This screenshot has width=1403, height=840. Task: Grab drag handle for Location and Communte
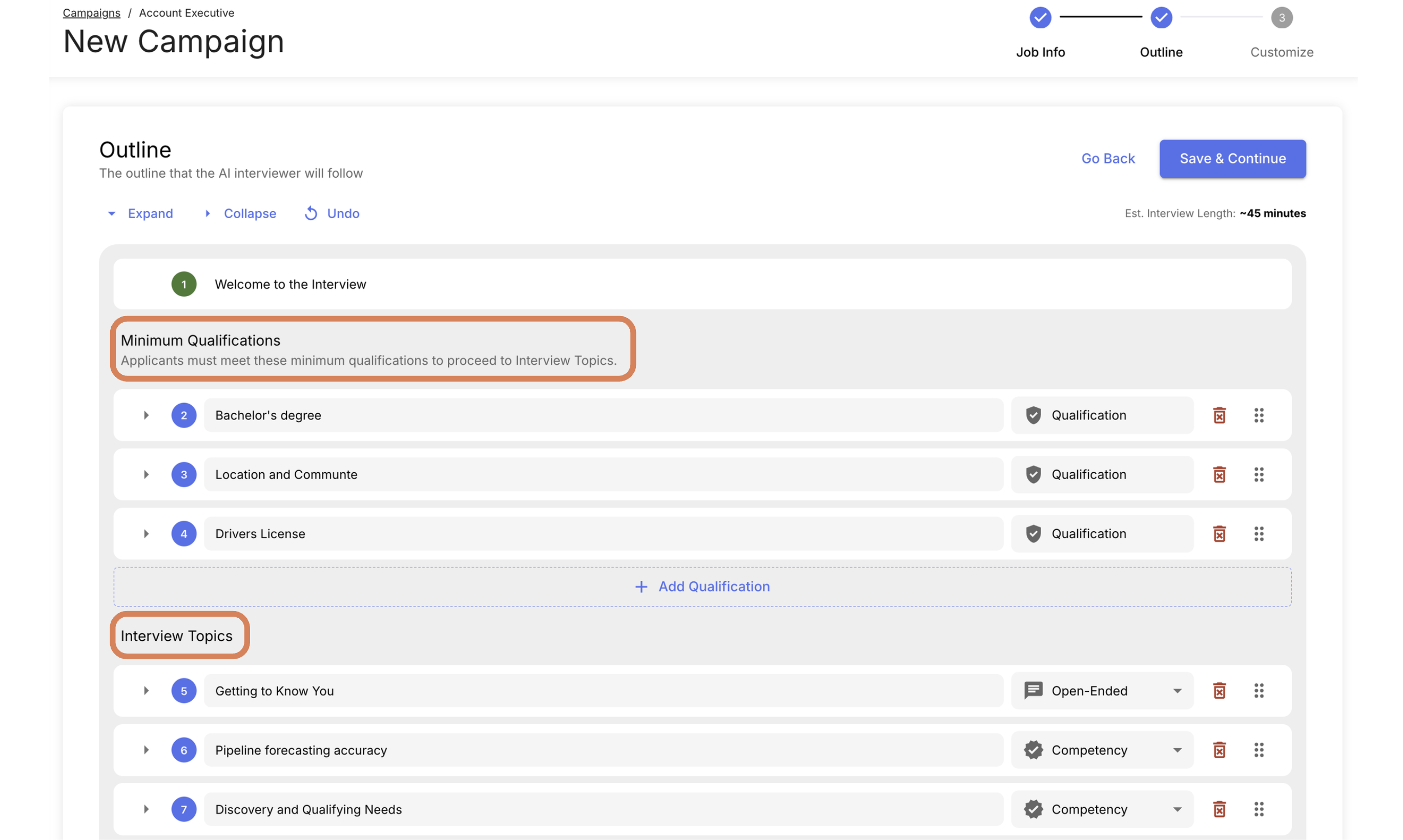click(1258, 474)
